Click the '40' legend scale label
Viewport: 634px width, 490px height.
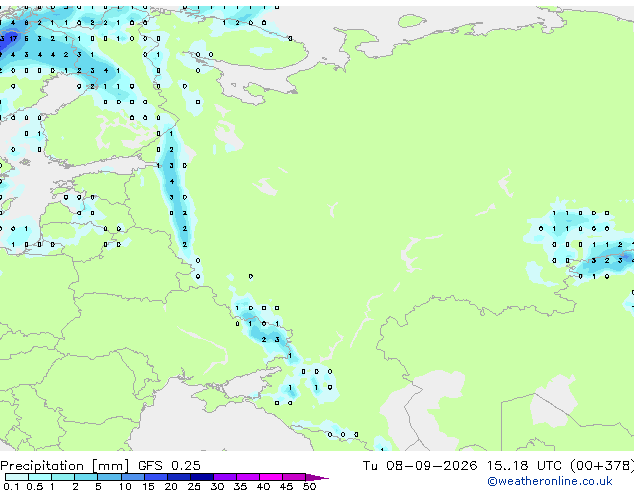[263, 486]
